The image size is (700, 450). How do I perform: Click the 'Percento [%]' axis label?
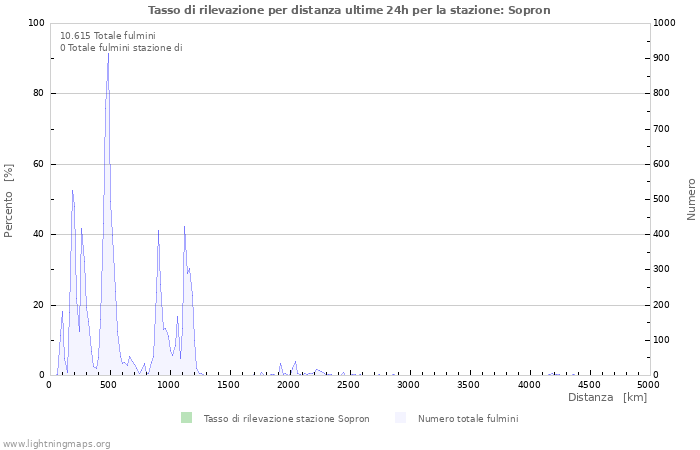coord(8,200)
